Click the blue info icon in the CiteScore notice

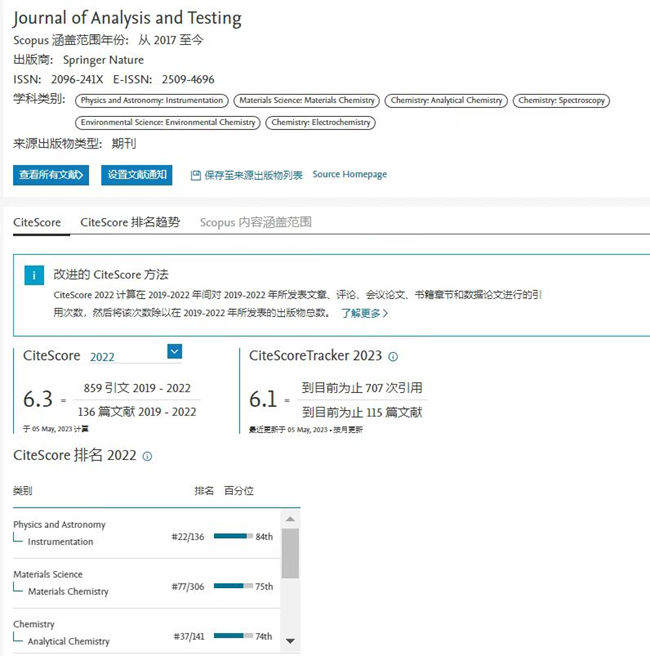(34, 275)
